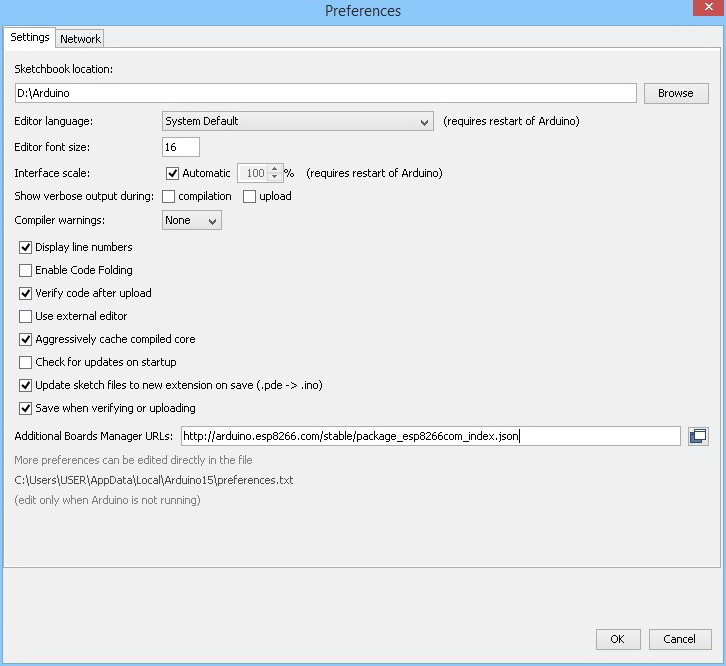Image resolution: width=726 pixels, height=666 pixels.
Task: Uncheck Aggressively cache compiled core
Action: tap(26, 339)
